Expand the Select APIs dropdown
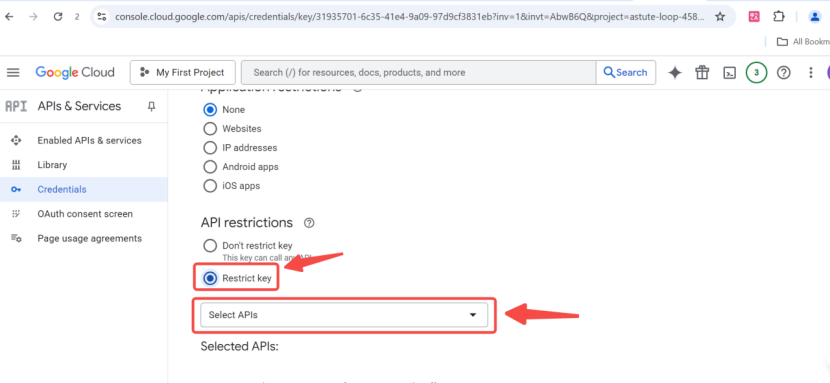 pos(344,315)
